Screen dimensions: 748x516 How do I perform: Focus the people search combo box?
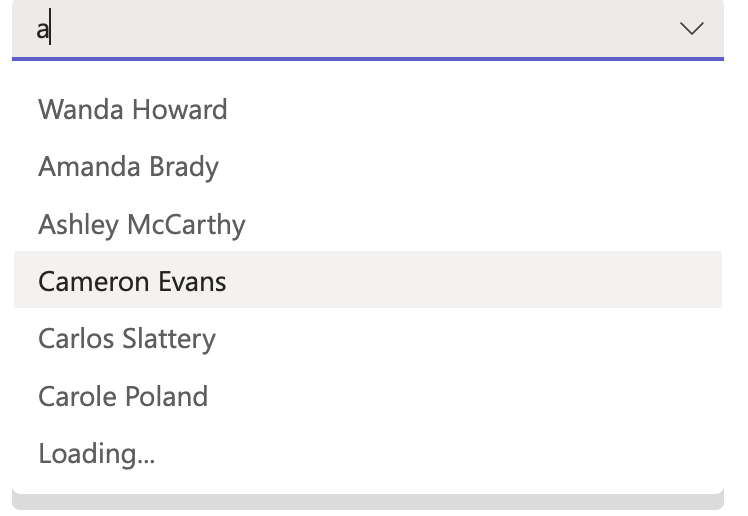(x=340, y=29)
